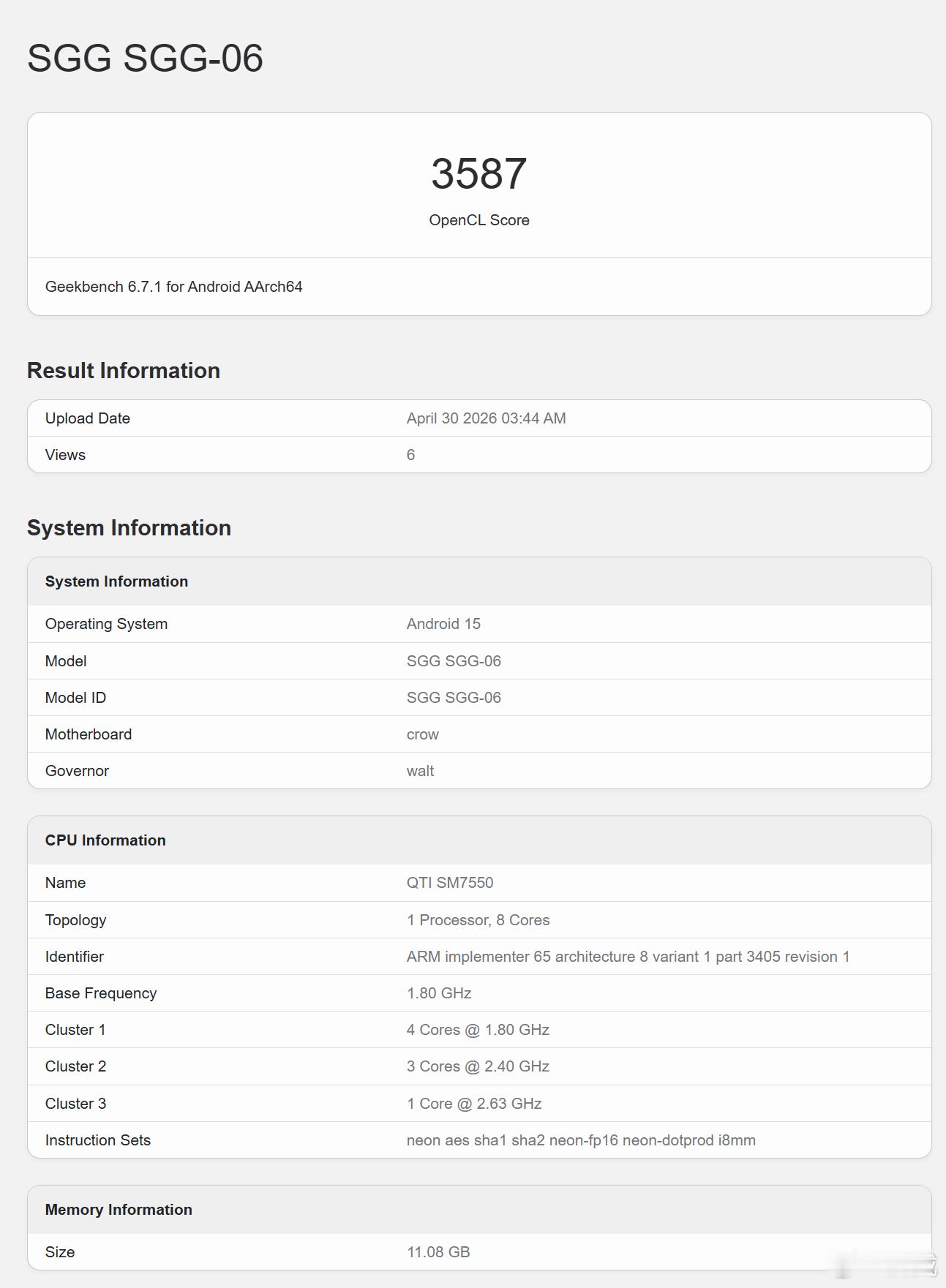Click the Result Information heading

pyautogui.click(x=124, y=371)
